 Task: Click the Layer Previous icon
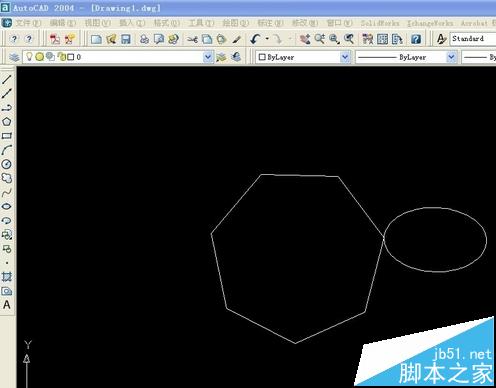[x=236, y=57]
